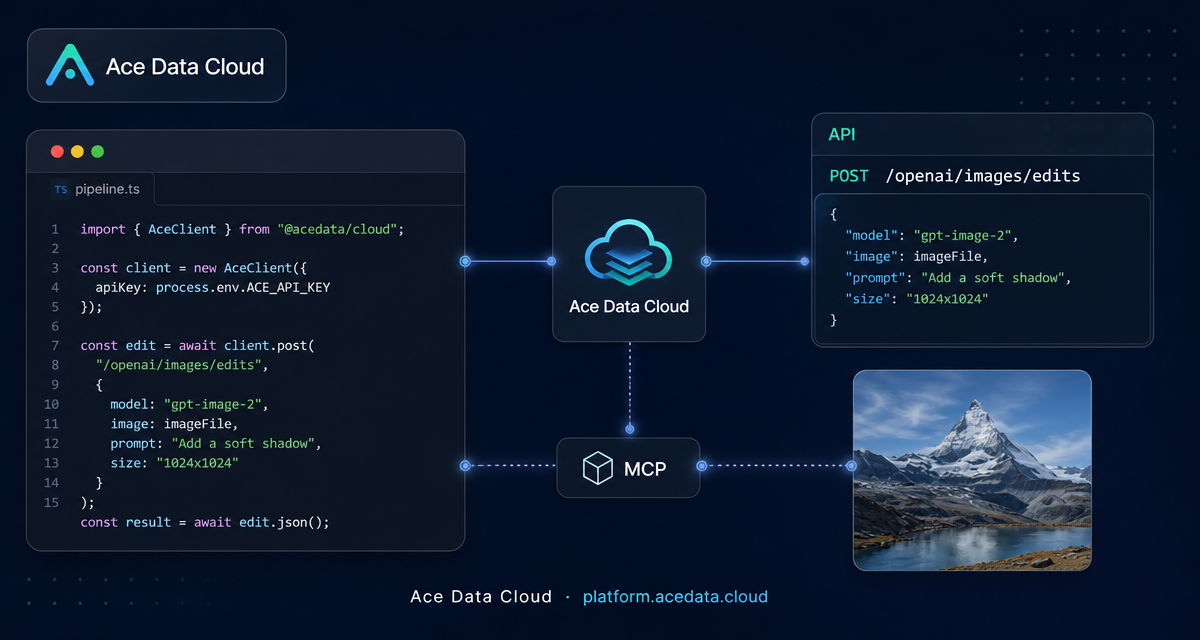
Task: Click the Ace Data Cloud center card
Action: pyautogui.click(x=629, y=264)
